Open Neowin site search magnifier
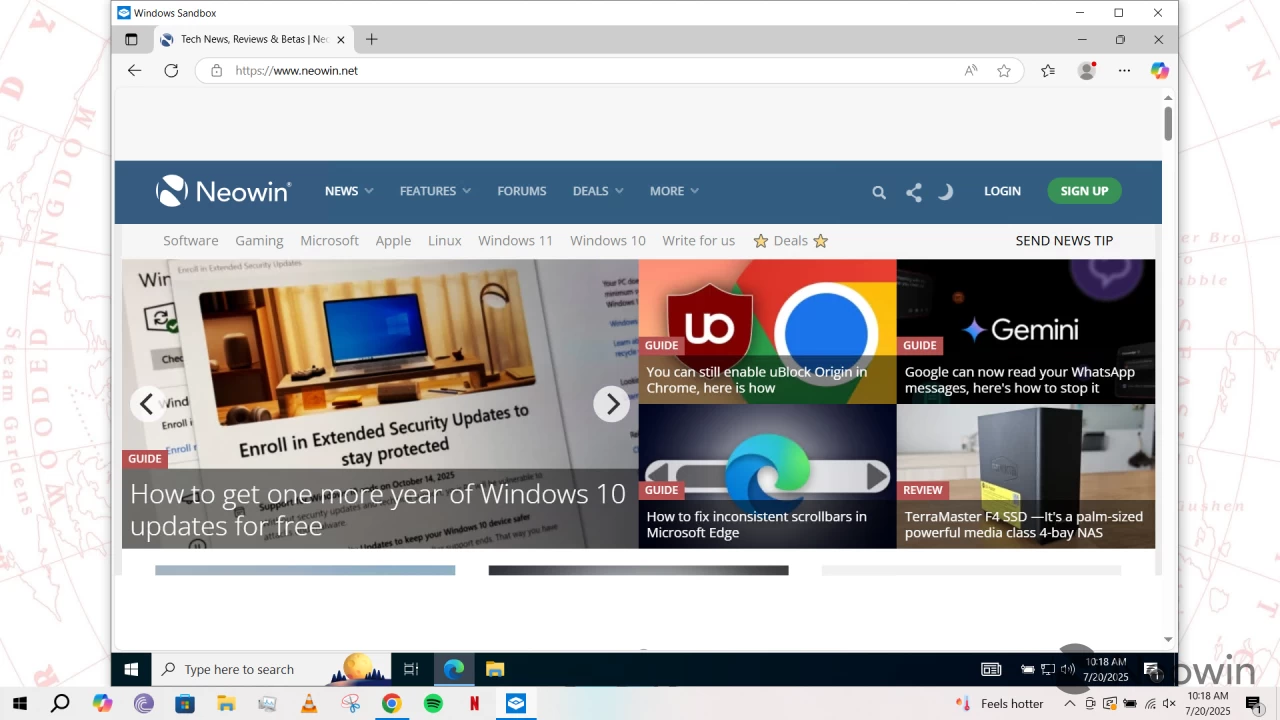The image size is (1280, 720). pyautogui.click(x=878, y=192)
